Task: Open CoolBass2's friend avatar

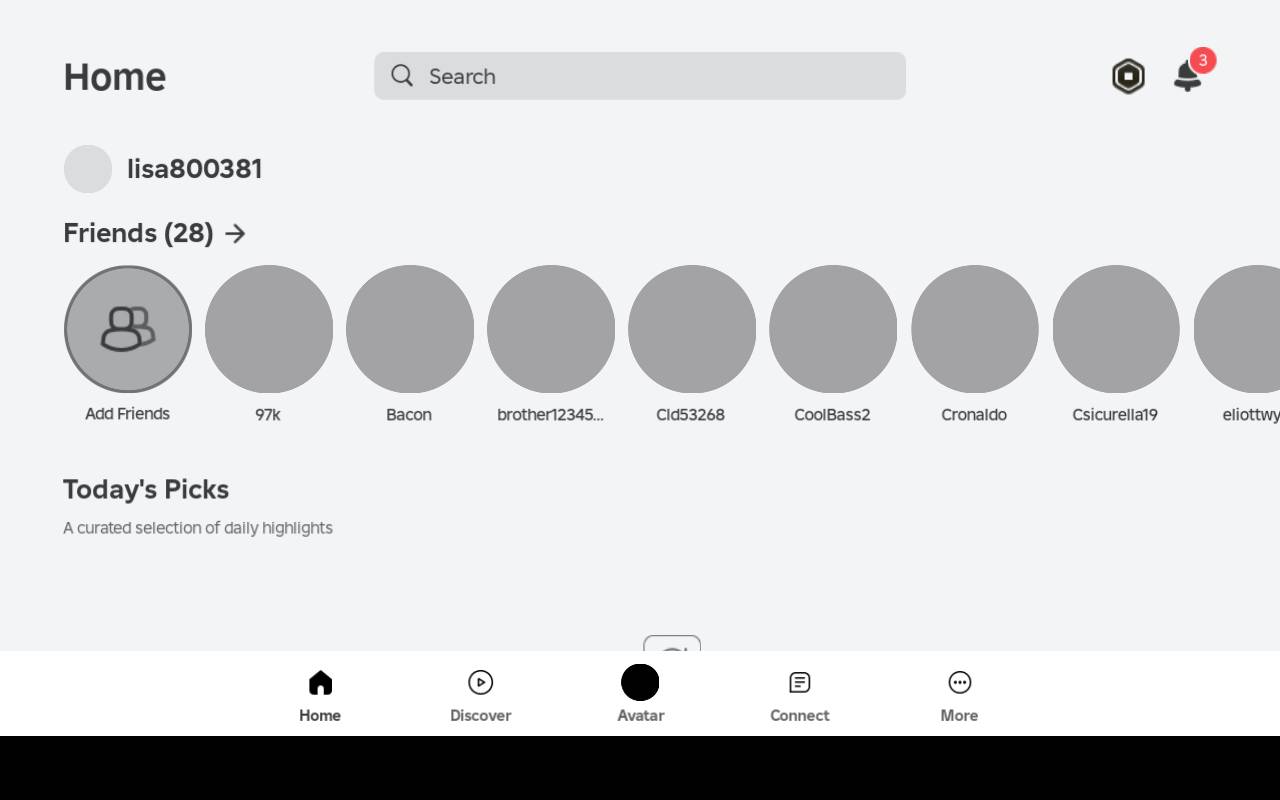Action: pos(833,329)
